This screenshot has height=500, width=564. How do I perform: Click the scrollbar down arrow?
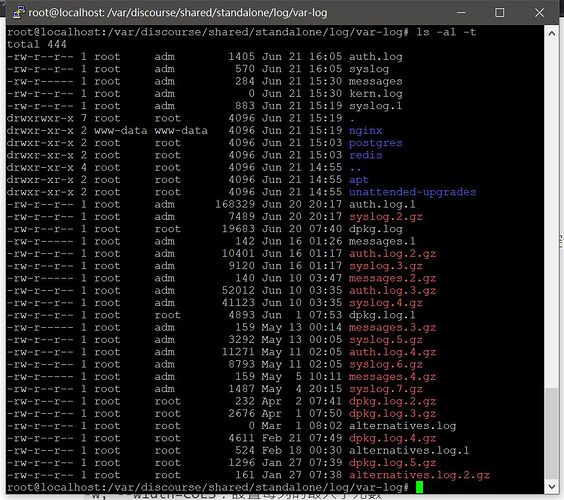pos(551,487)
